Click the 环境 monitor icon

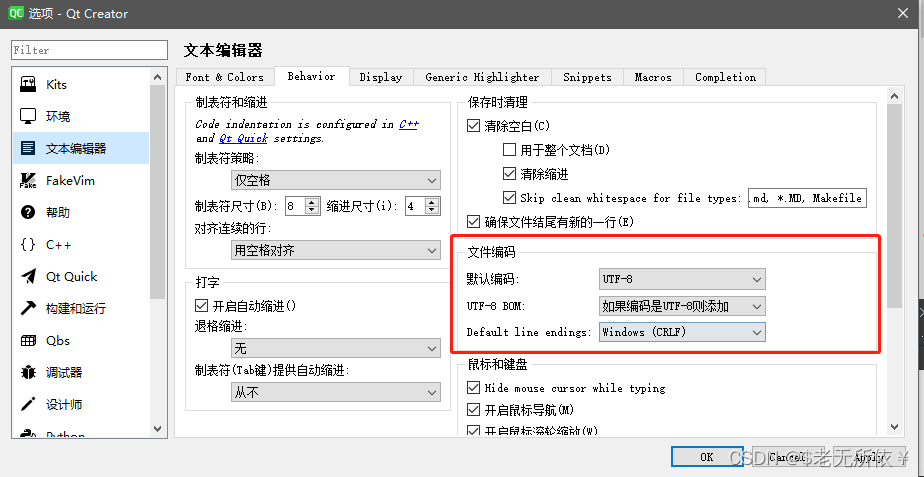(28, 116)
